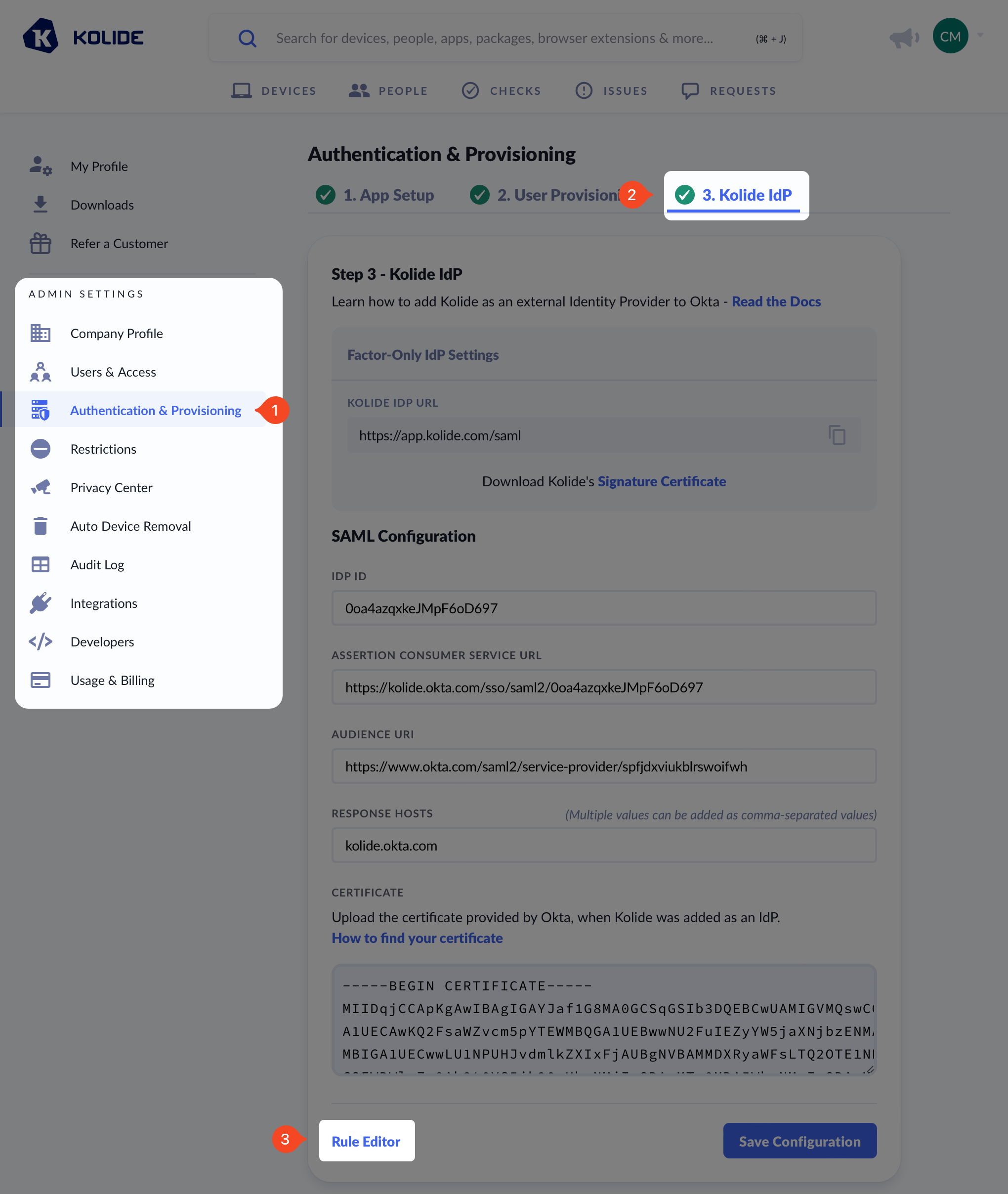Click the Audience URI input field
1008x1194 pixels.
[604, 767]
